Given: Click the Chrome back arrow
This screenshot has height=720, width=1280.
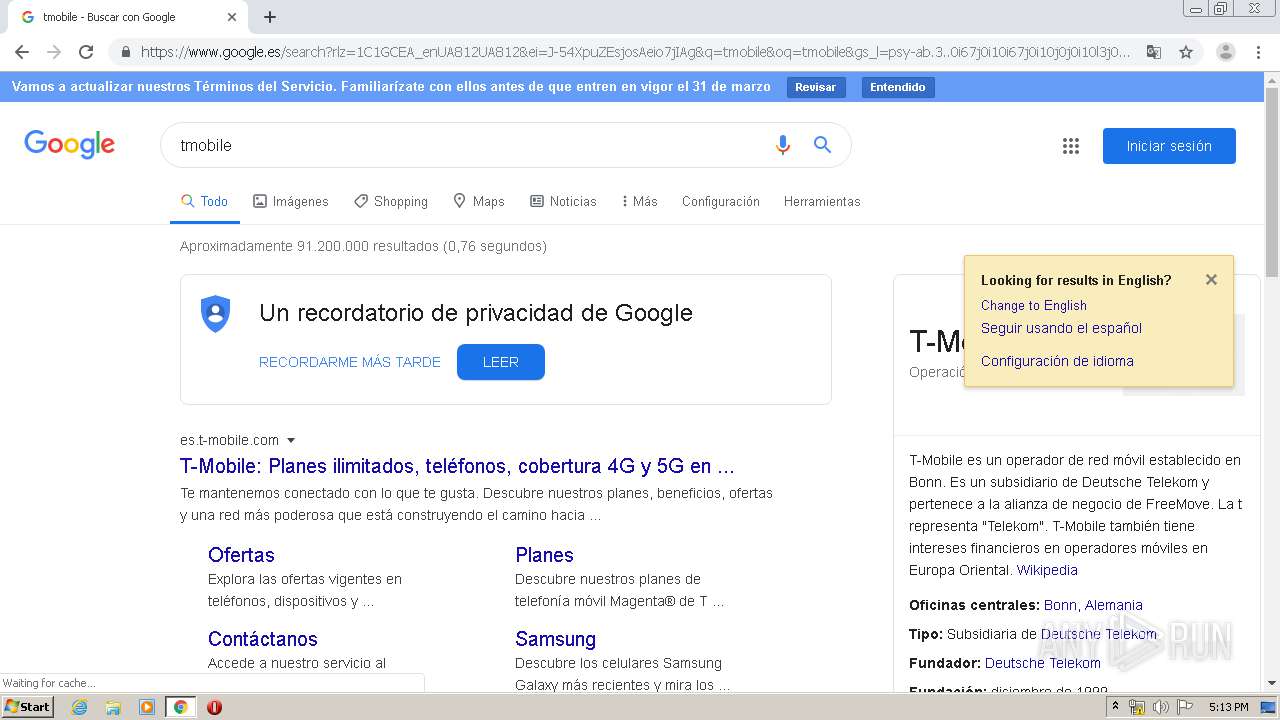Looking at the screenshot, I should pyautogui.click(x=22, y=52).
